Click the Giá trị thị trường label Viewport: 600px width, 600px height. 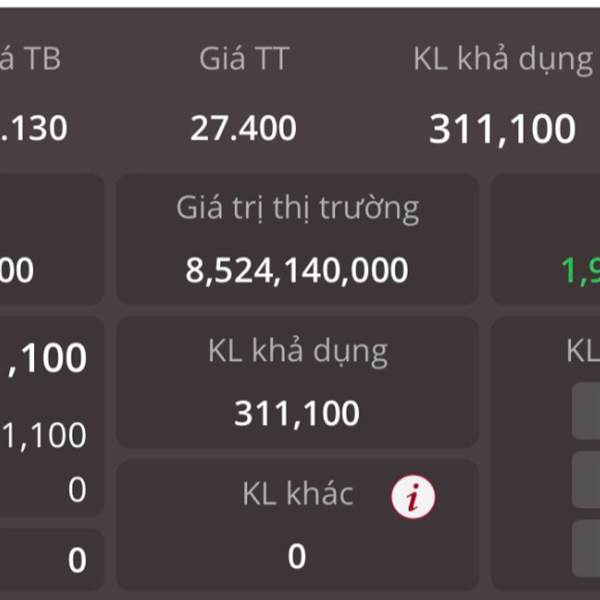[297, 208]
